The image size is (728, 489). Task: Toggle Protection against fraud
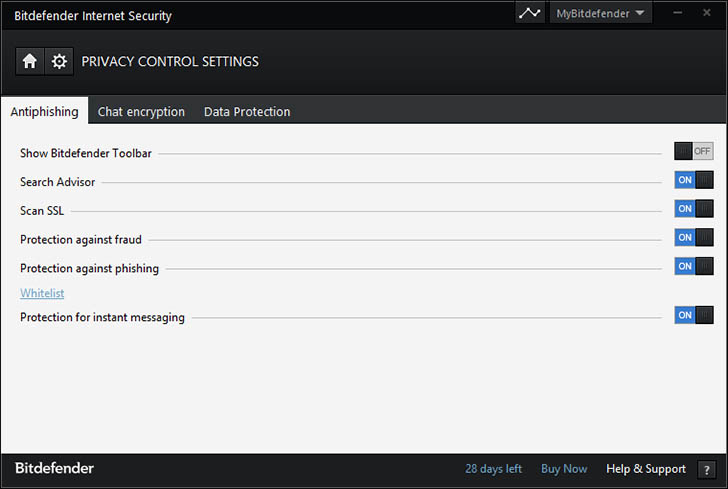click(x=694, y=237)
